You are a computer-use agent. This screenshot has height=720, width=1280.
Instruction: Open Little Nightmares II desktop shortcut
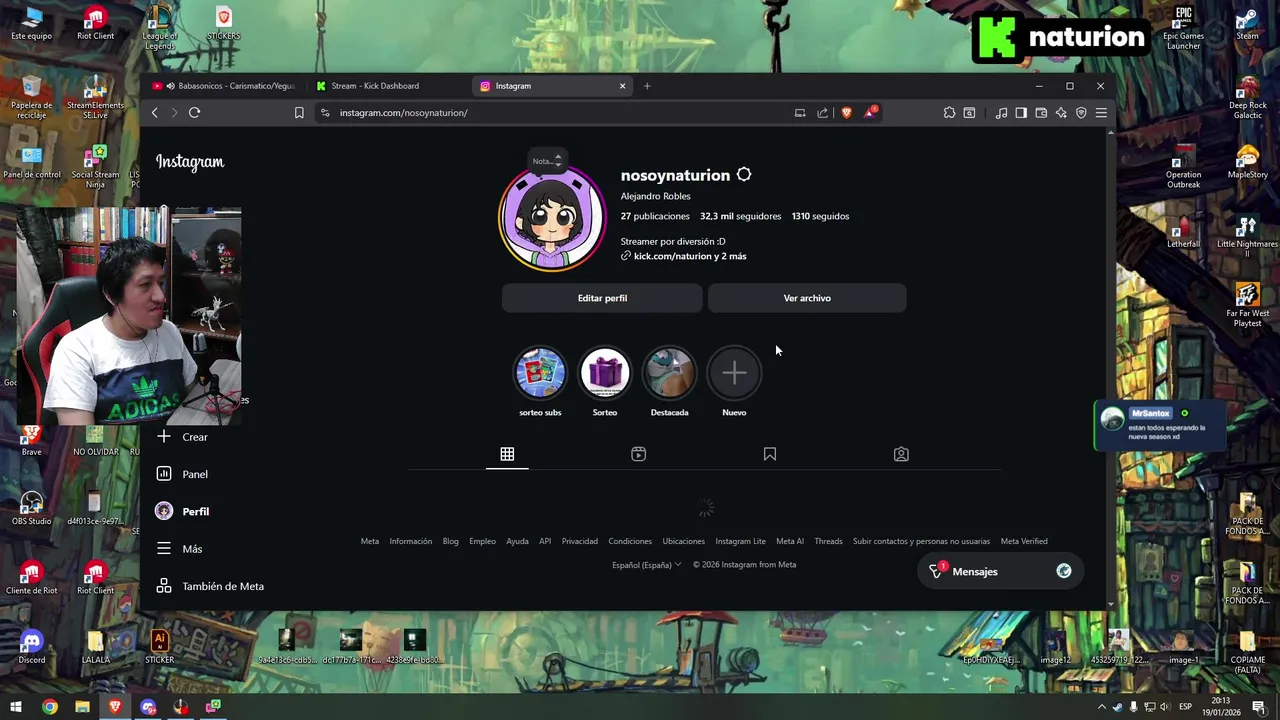click(x=1247, y=237)
